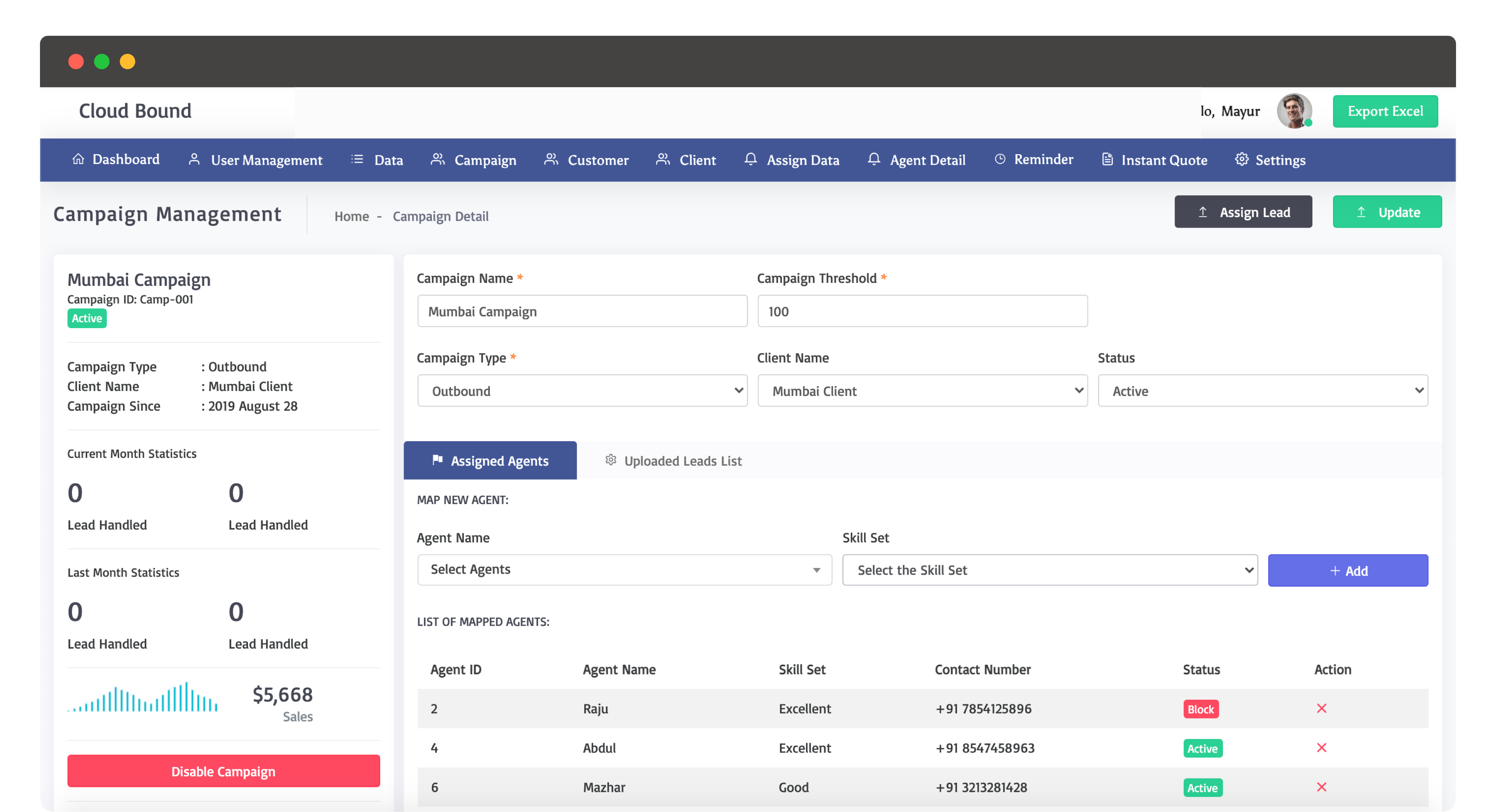Click the Assign Lead button
The height and width of the screenshot is (812, 1496).
coord(1243,212)
